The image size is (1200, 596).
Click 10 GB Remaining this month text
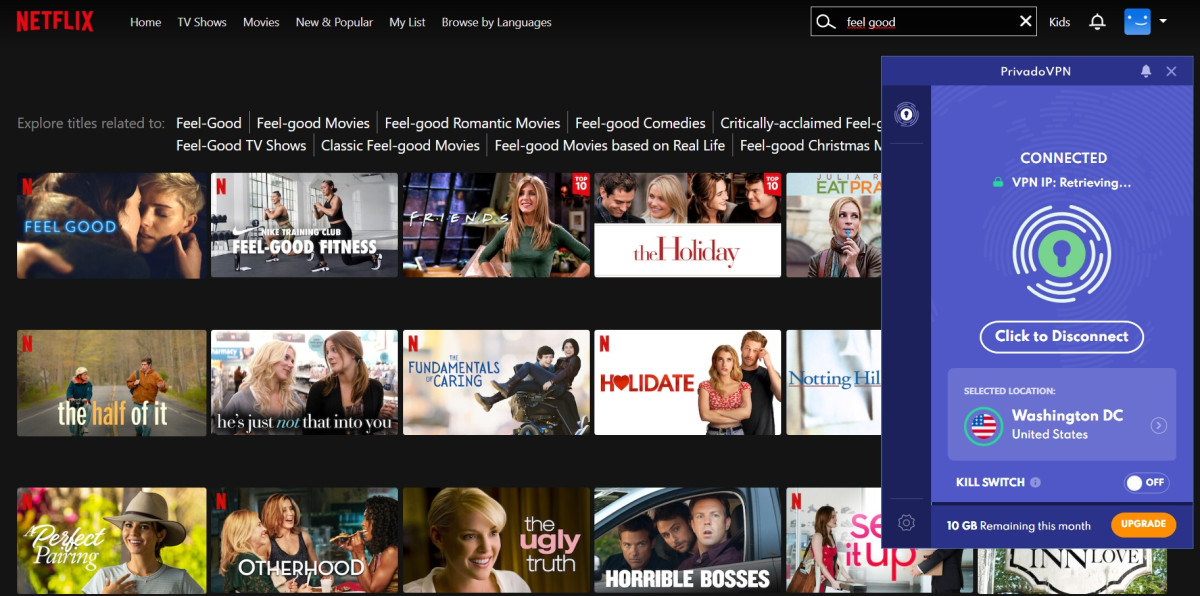pyautogui.click(x=1018, y=525)
